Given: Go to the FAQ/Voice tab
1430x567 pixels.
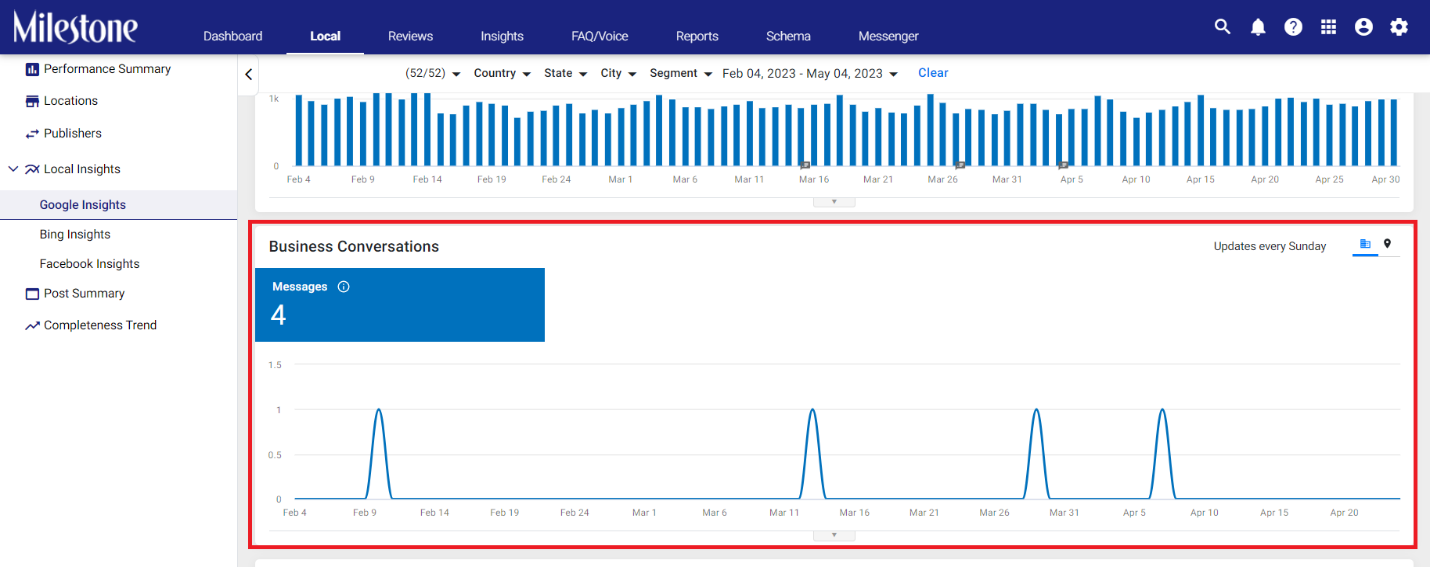Looking at the screenshot, I should click(600, 36).
